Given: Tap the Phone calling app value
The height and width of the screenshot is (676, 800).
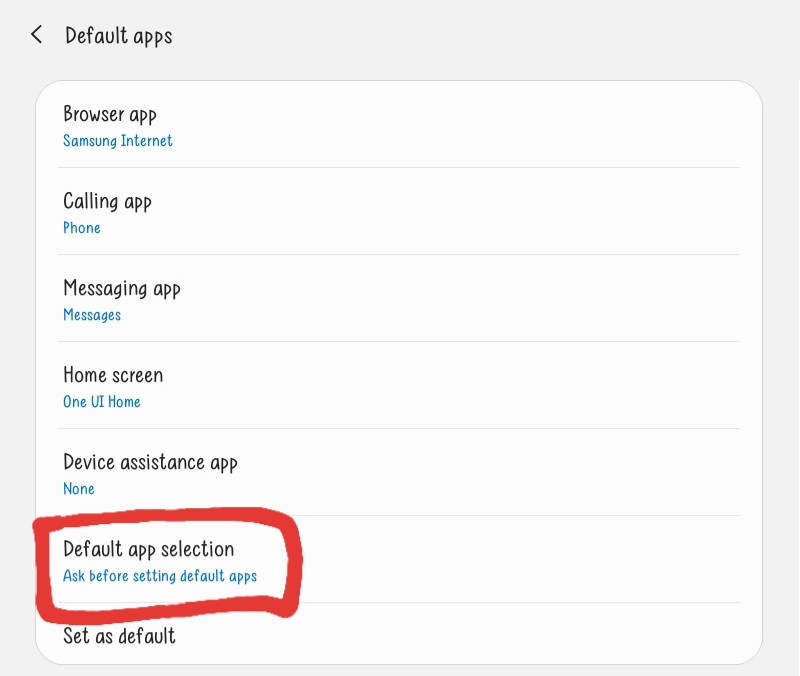Looking at the screenshot, I should click(82, 228).
